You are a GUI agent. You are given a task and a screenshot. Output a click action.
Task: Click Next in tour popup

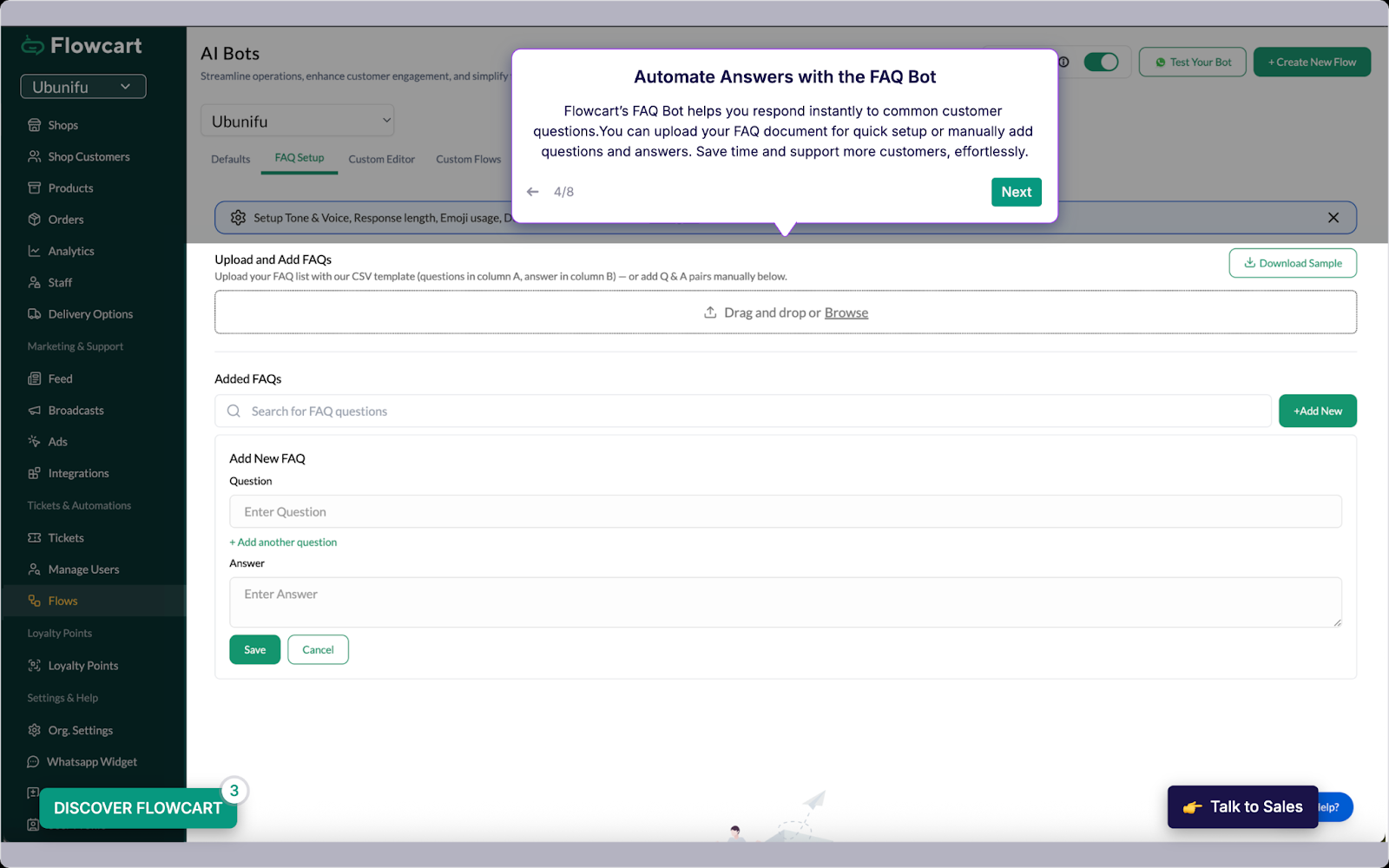click(1016, 192)
